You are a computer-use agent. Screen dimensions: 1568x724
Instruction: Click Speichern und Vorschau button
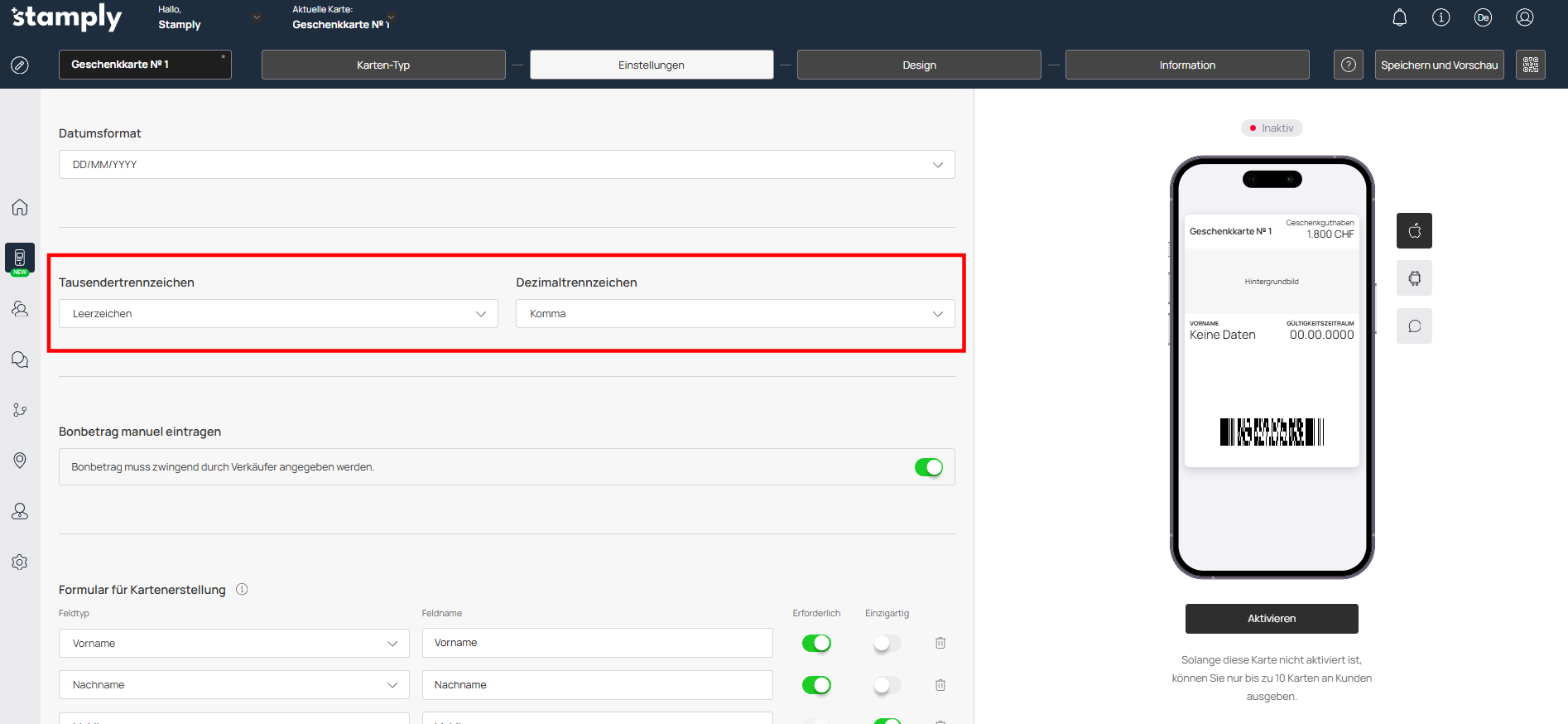tap(1438, 65)
